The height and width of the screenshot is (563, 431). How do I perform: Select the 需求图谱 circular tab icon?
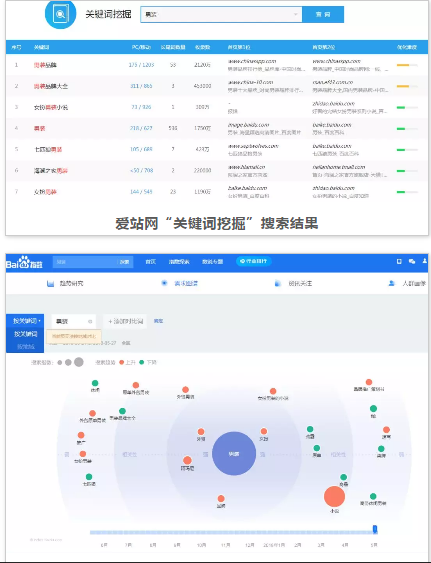pos(164,283)
